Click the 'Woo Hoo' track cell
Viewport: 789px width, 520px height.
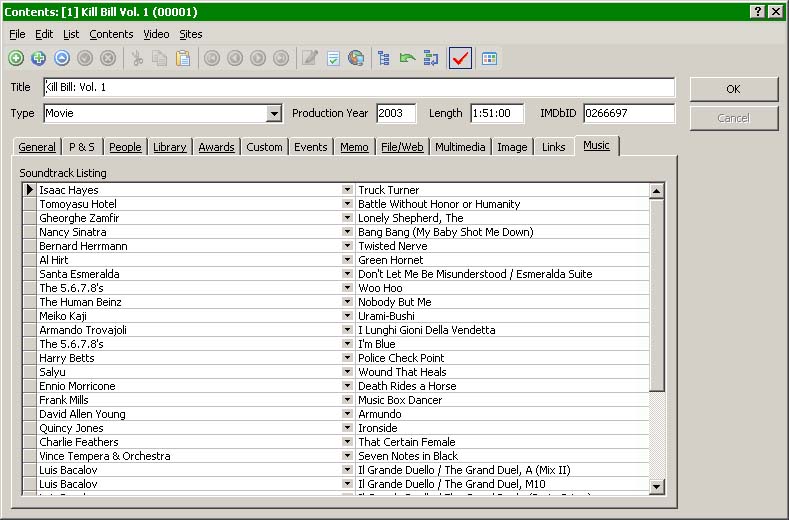click(x=502, y=288)
